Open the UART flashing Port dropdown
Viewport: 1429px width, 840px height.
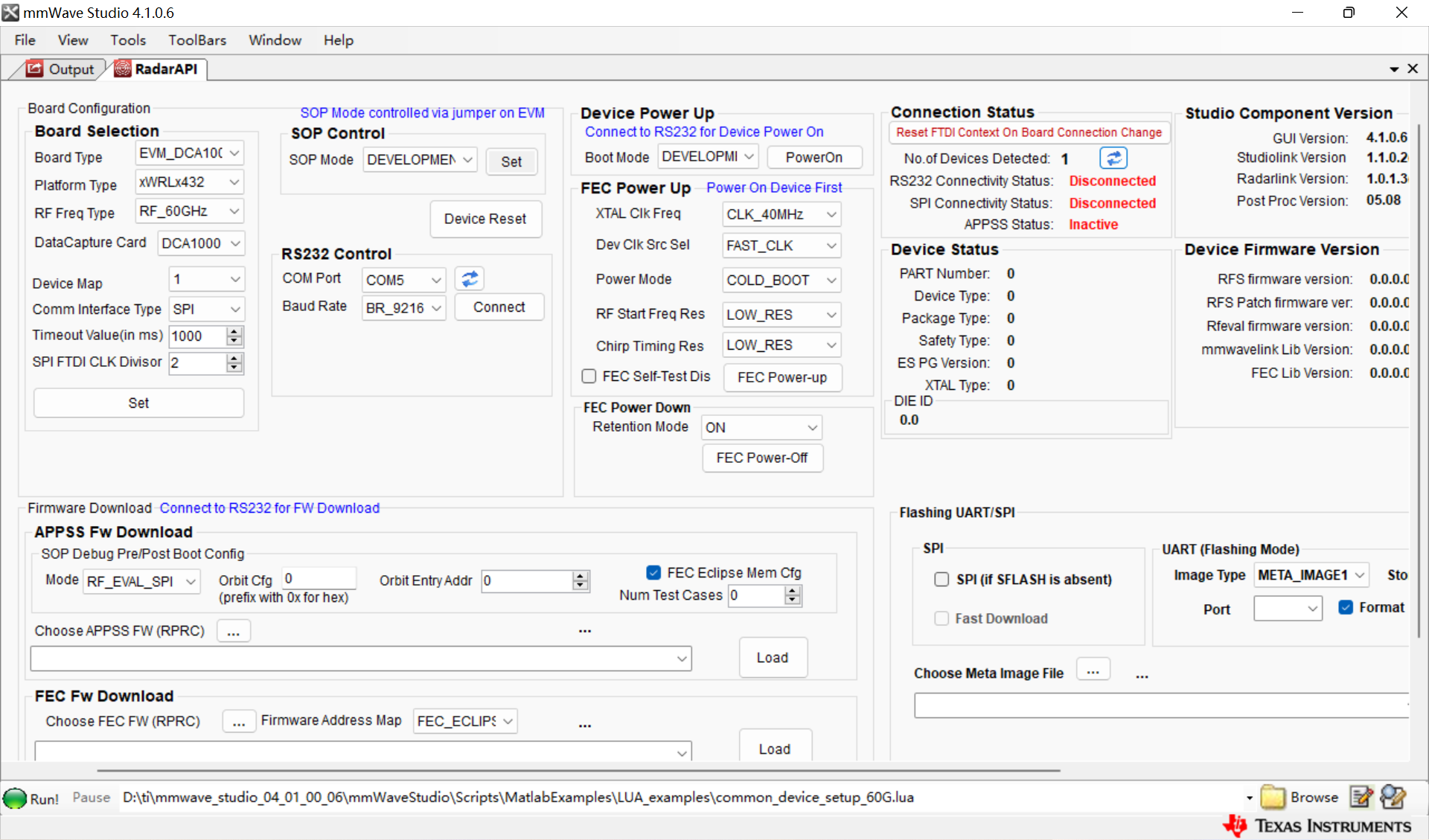(x=1288, y=609)
